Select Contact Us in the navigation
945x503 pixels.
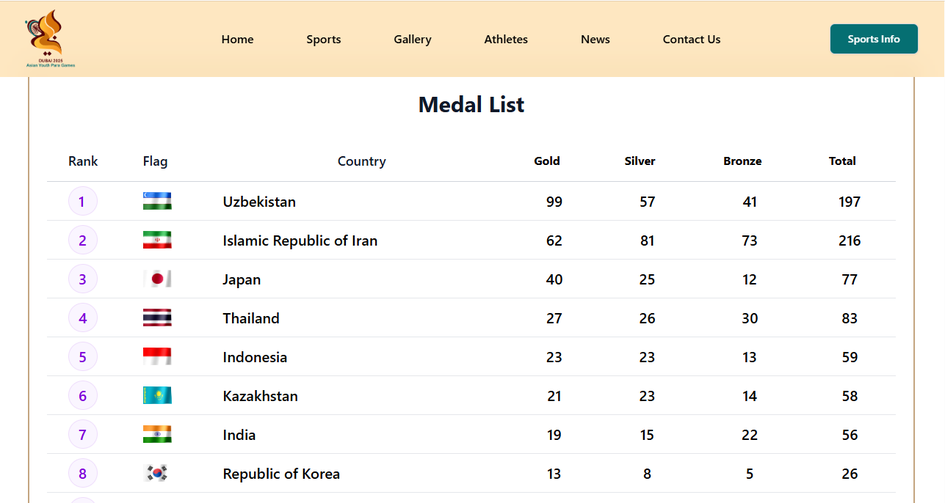(691, 40)
